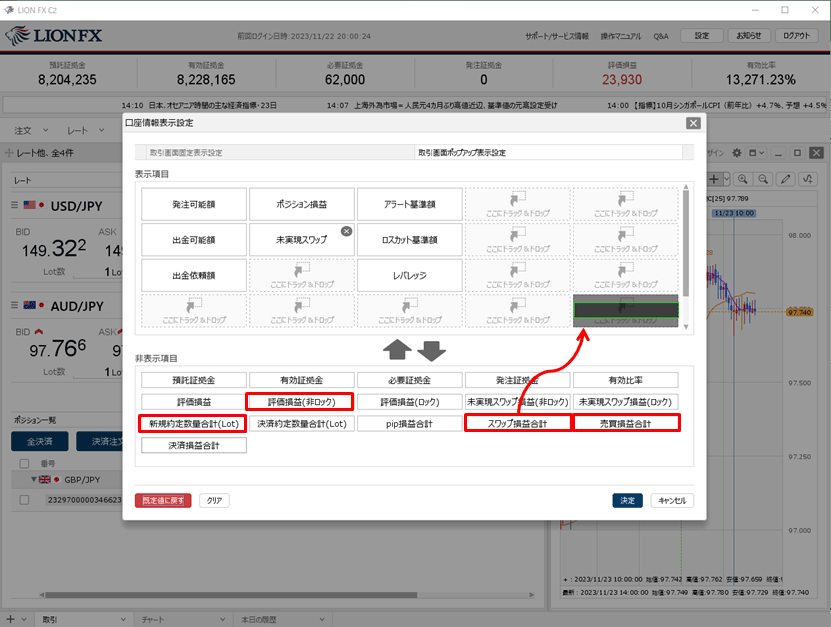Click the AUD/JPY BID price 97.766
This screenshot has width=831, height=627.
(57, 349)
